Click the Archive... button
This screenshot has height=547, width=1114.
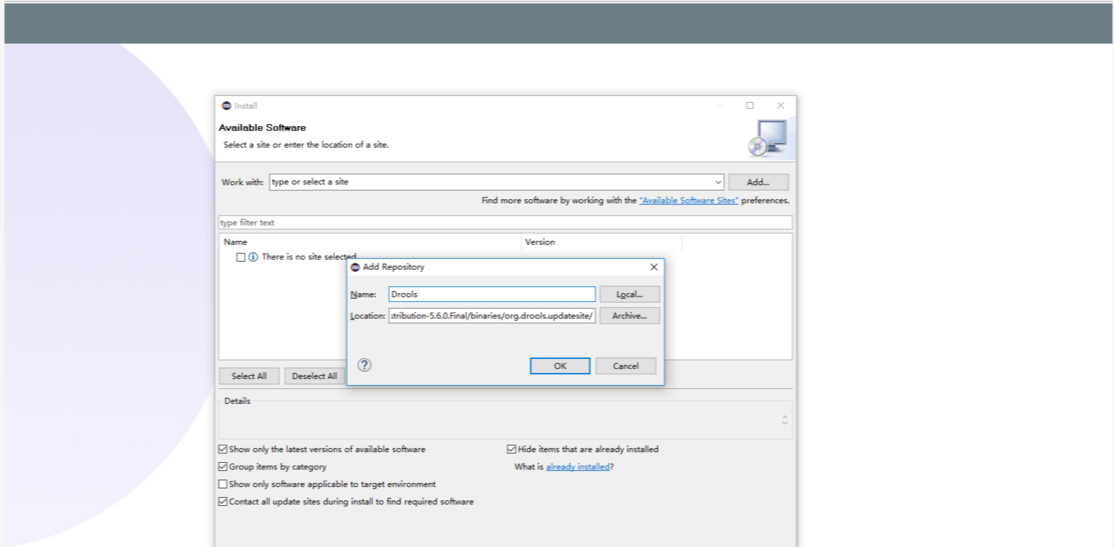pos(629,316)
